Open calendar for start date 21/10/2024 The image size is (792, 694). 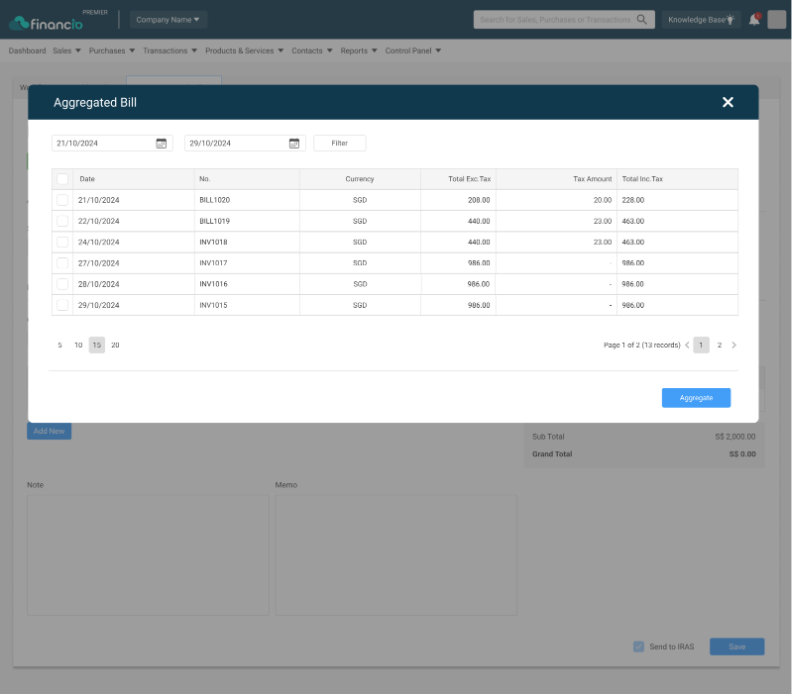pyautogui.click(x=161, y=143)
